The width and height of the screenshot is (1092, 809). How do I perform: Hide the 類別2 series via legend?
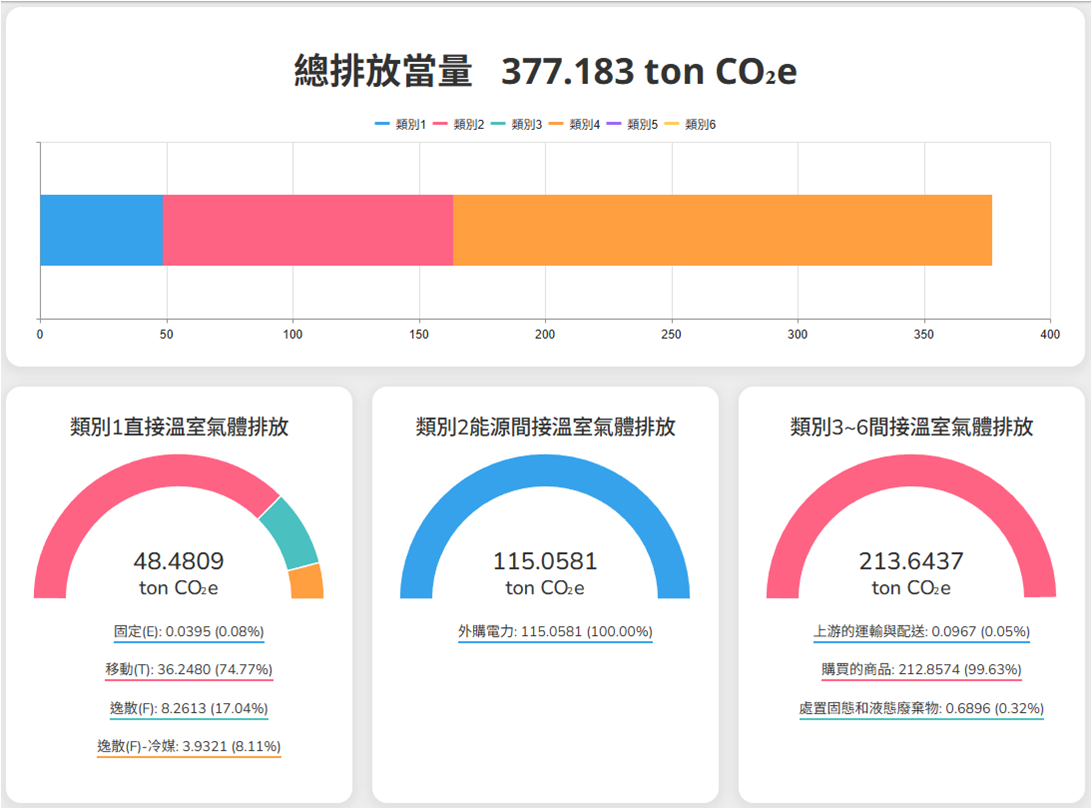coord(458,124)
